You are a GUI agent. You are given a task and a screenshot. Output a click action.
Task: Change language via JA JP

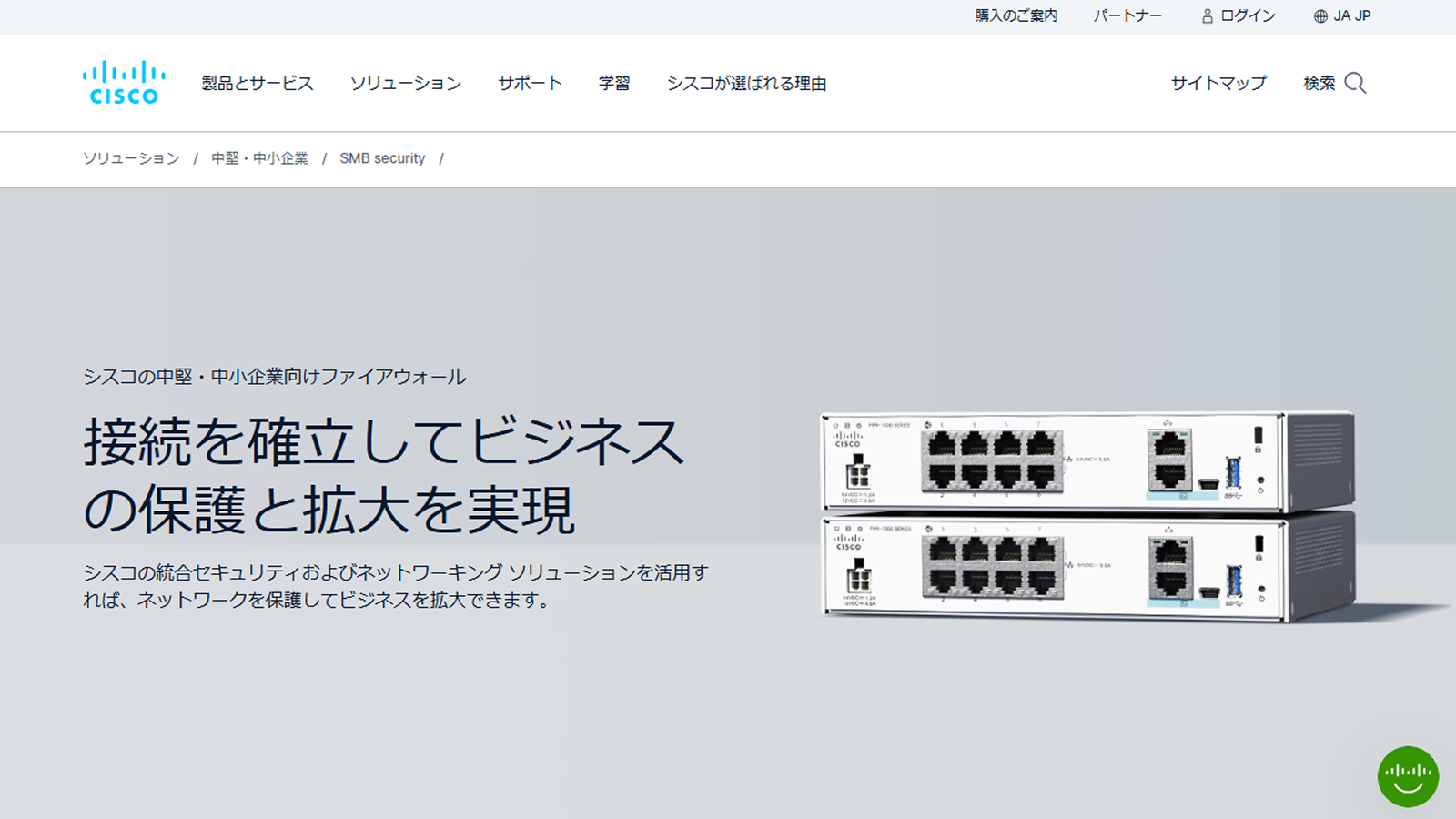1352,16
